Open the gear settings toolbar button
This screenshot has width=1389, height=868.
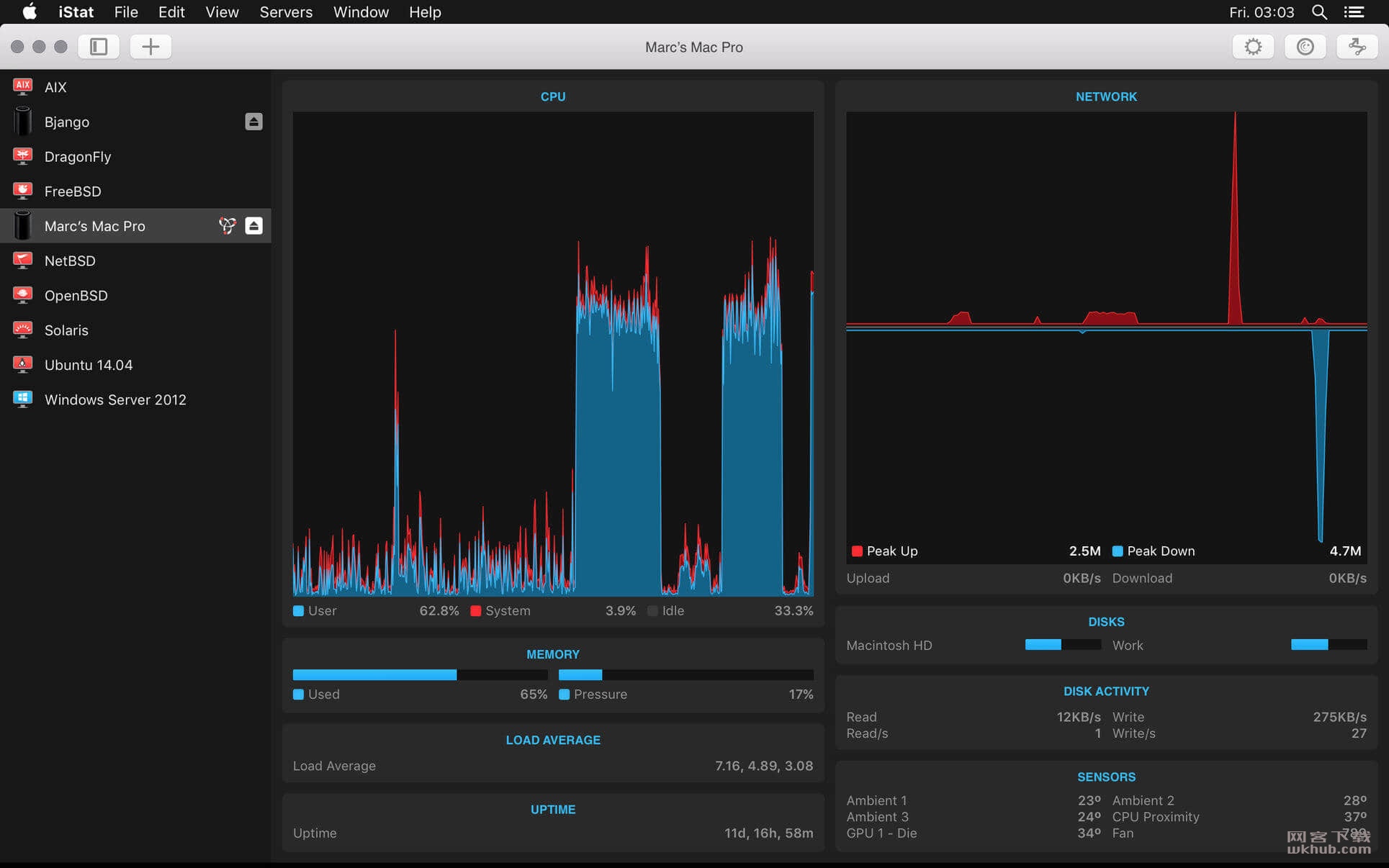tap(1254, 47)
